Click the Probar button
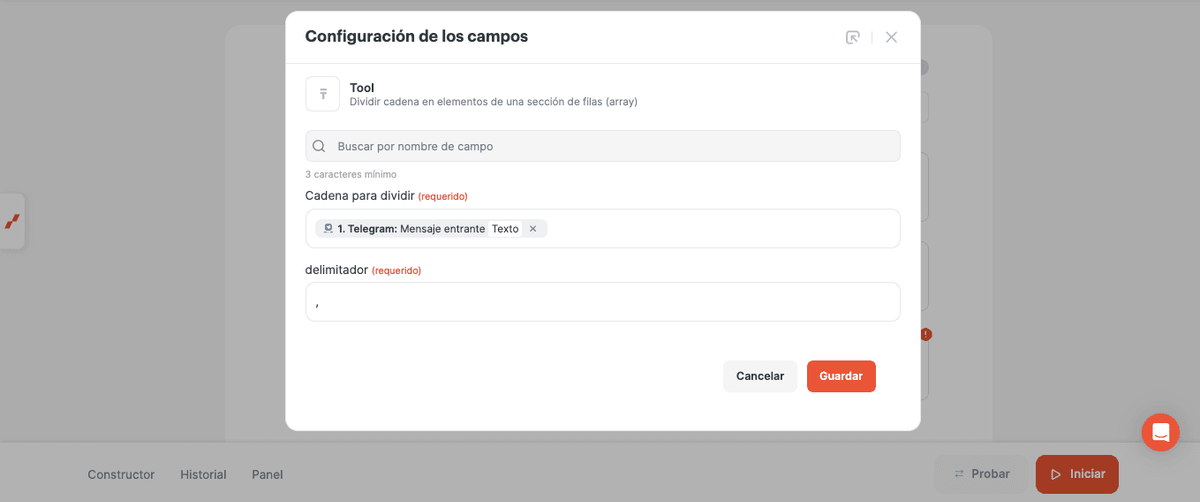Screen dimensions: 1200x502 (x=981, y=474)
